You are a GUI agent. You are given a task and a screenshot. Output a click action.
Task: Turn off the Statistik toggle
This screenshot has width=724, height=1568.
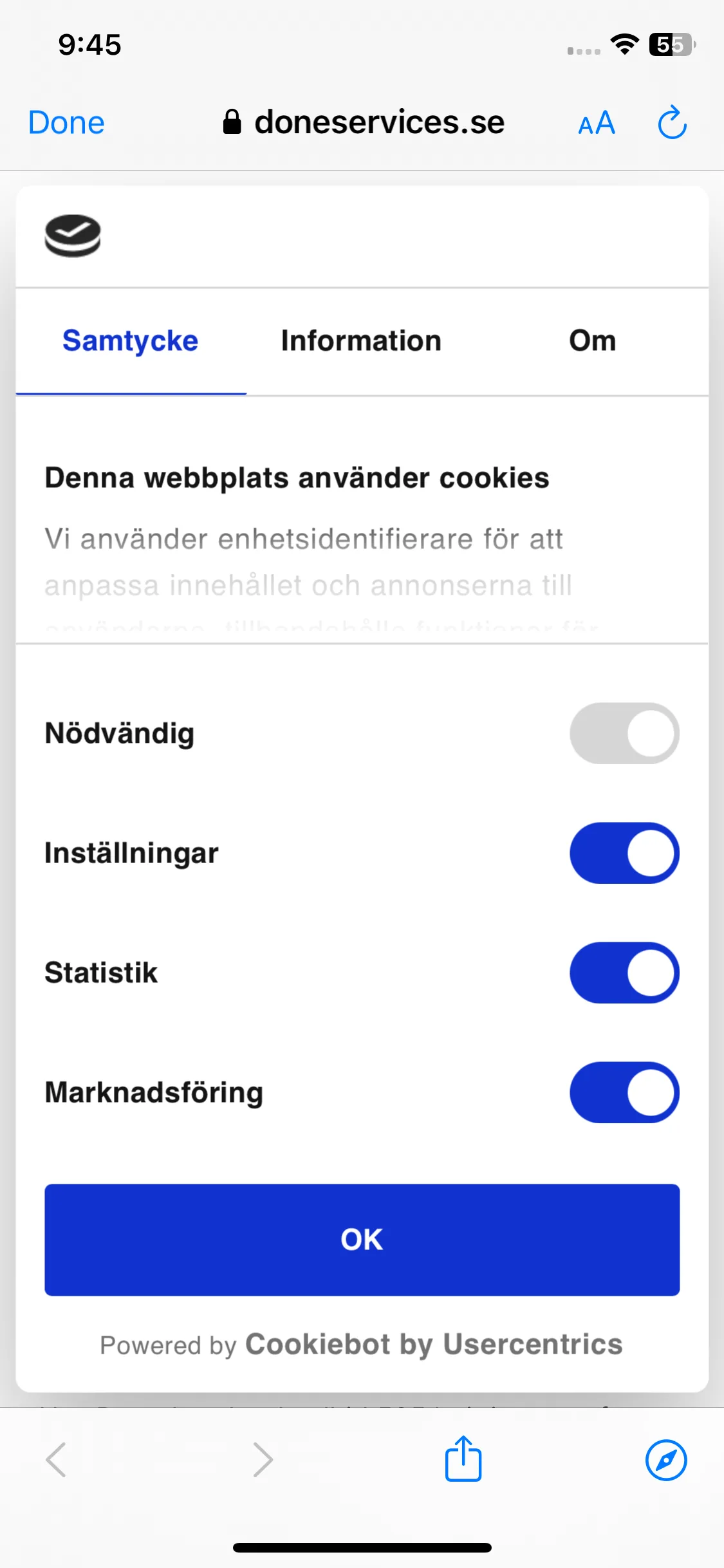[x=624, y=973]
